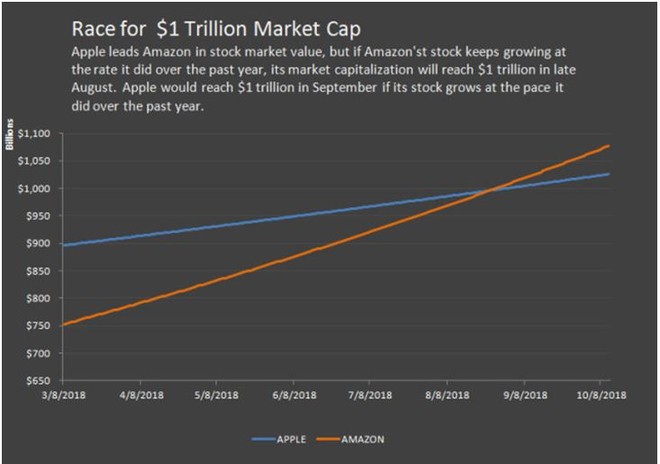Click the $1,100 value axis label
This screenshot has width=660, height=464.
pos(34,133)
